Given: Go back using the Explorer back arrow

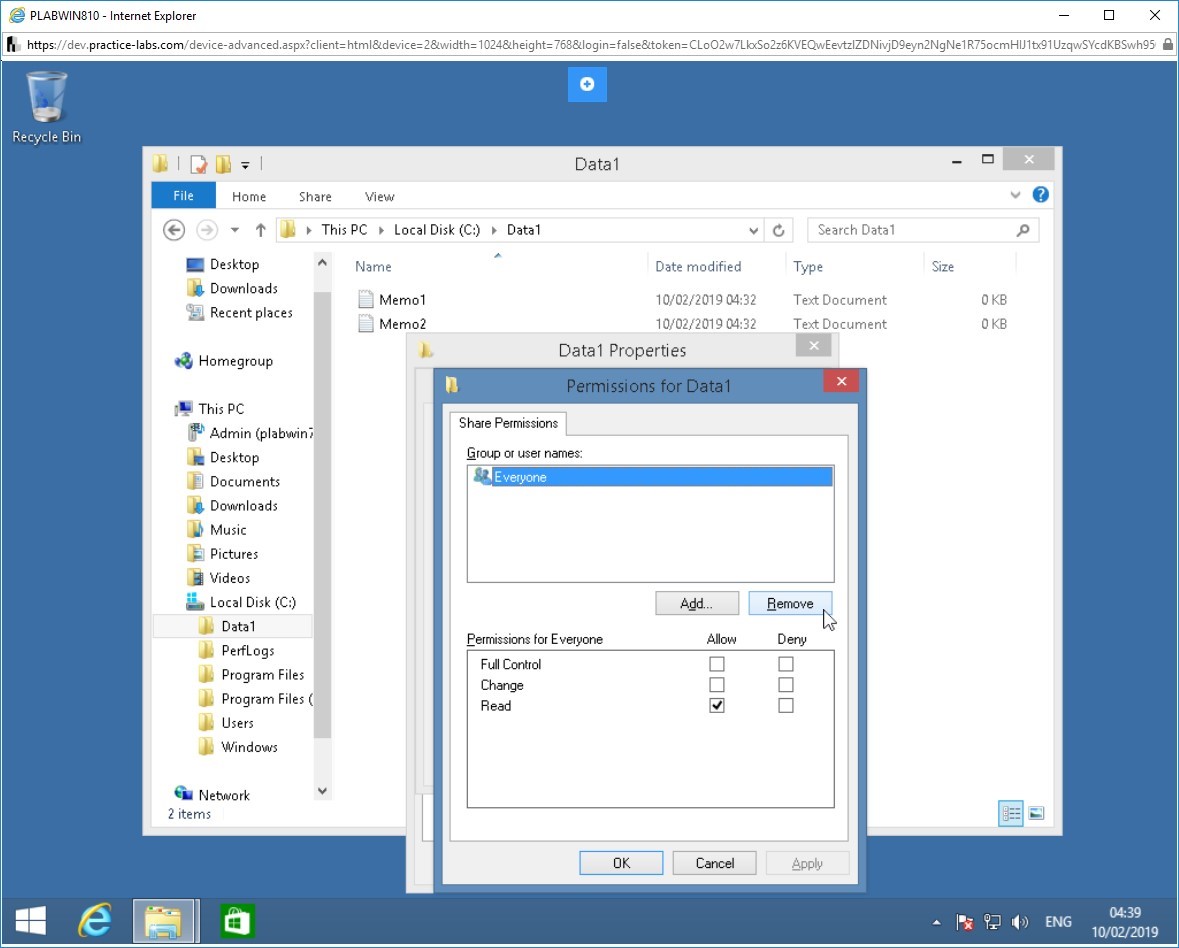Looking at the screenshot, I should coord(174,230).
